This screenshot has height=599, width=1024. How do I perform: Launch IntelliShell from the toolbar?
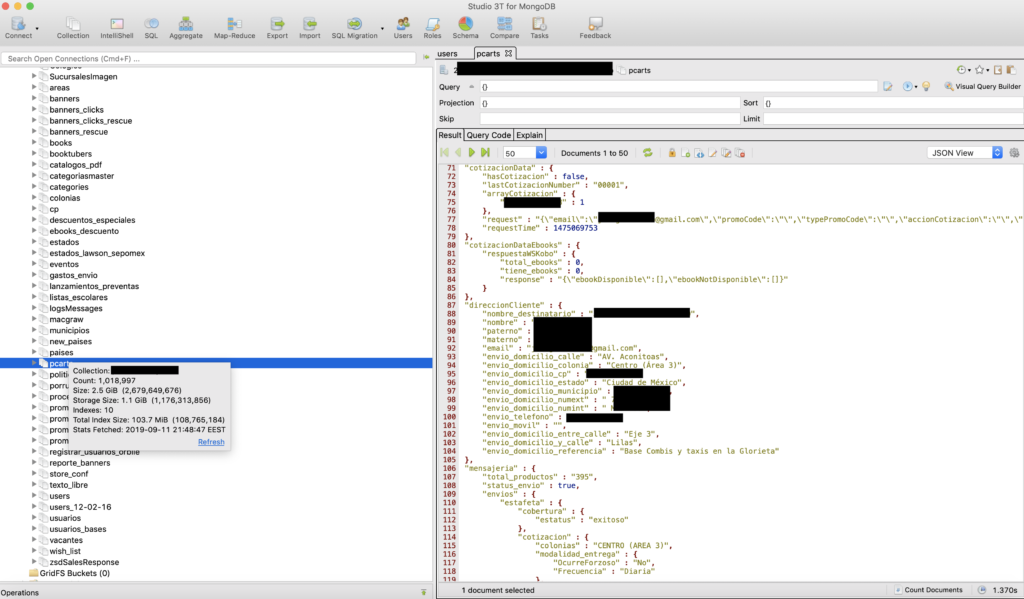pyautogui.click(x=117, y=28)
